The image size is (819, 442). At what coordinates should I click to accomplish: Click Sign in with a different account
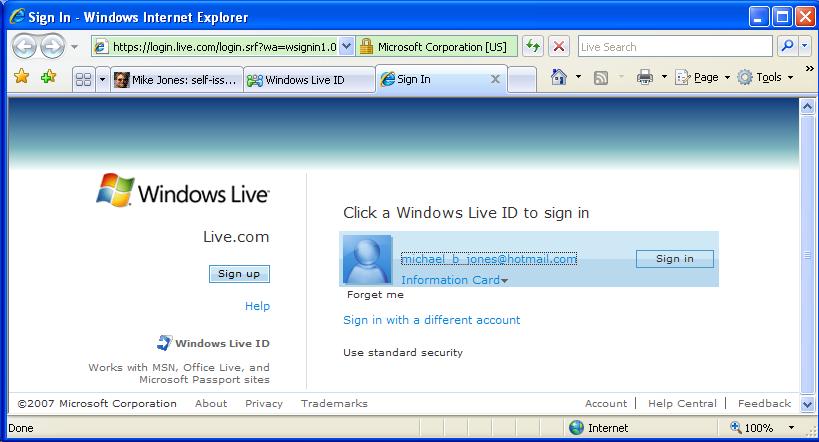tap(431, 320)
